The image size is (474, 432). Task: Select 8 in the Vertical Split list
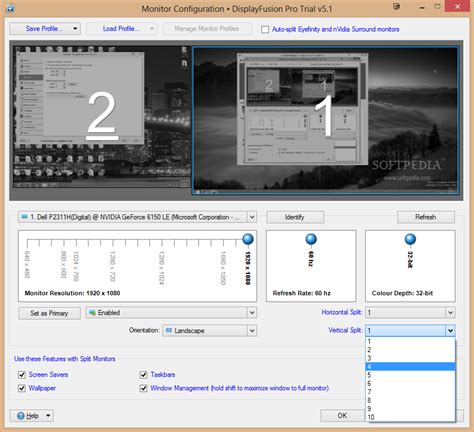click(x=410, y=400)
